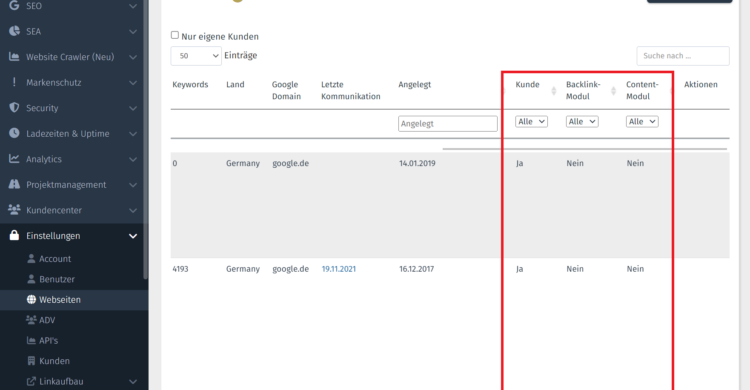Sort by the Keywords column header
Screen dimensions: 750x390
click(x=190, y=84)
